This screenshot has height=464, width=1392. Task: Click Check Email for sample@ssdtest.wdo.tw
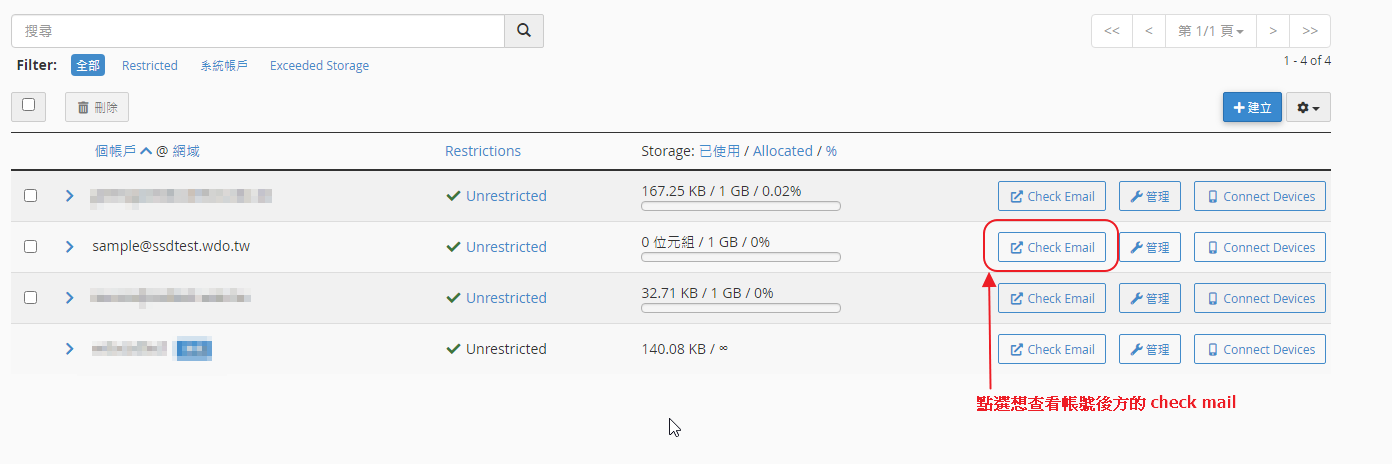click(1052, 247)
